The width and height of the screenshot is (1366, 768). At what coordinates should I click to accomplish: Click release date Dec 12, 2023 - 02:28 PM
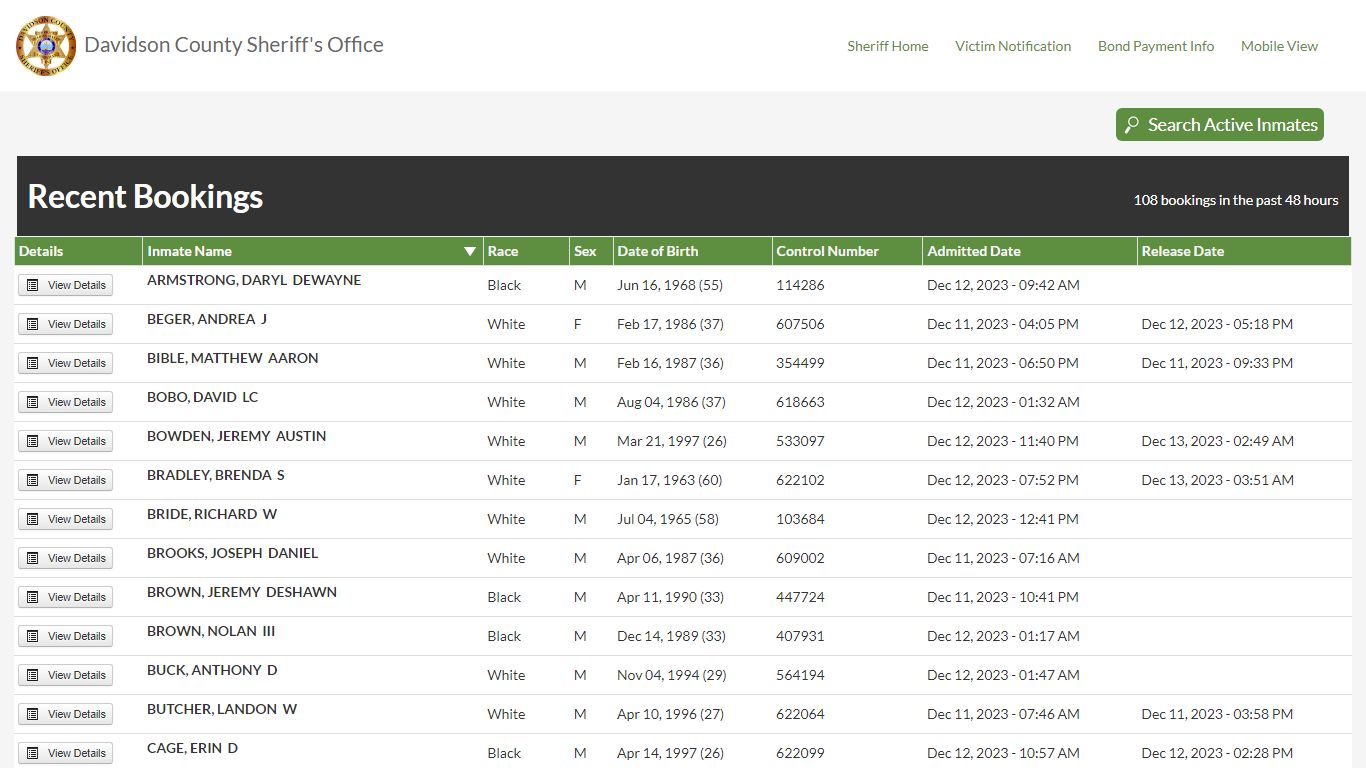pos(1217,753)
